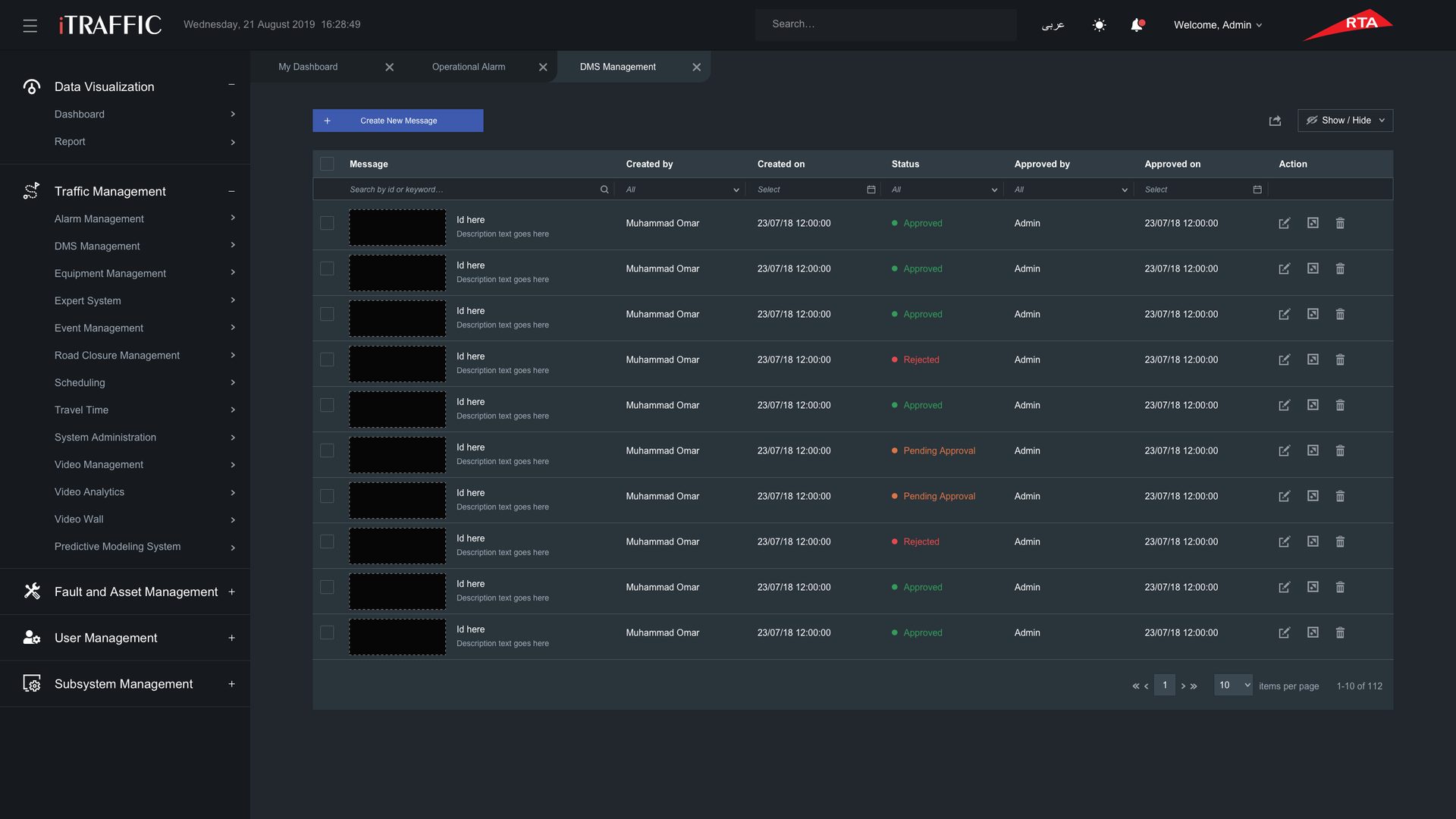Image resolution: width=1456 pixels, height=819 pixels.
Task: Open the view icon in first Rejected row
Action: point(1313,359)
